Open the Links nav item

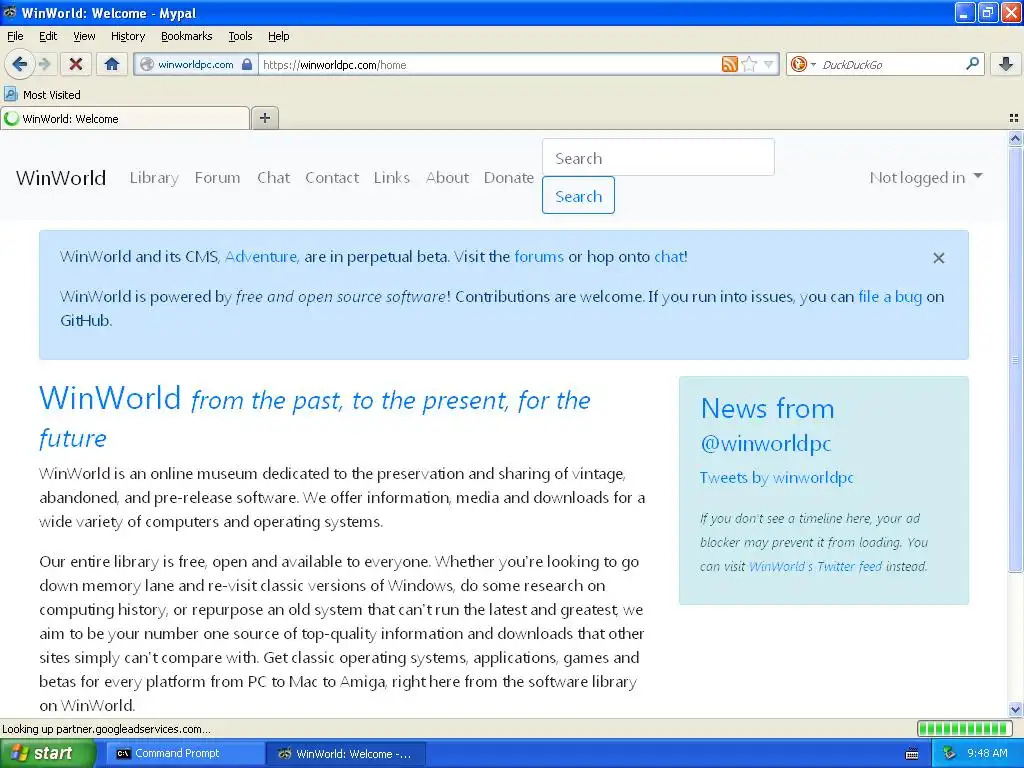point(392,178)
